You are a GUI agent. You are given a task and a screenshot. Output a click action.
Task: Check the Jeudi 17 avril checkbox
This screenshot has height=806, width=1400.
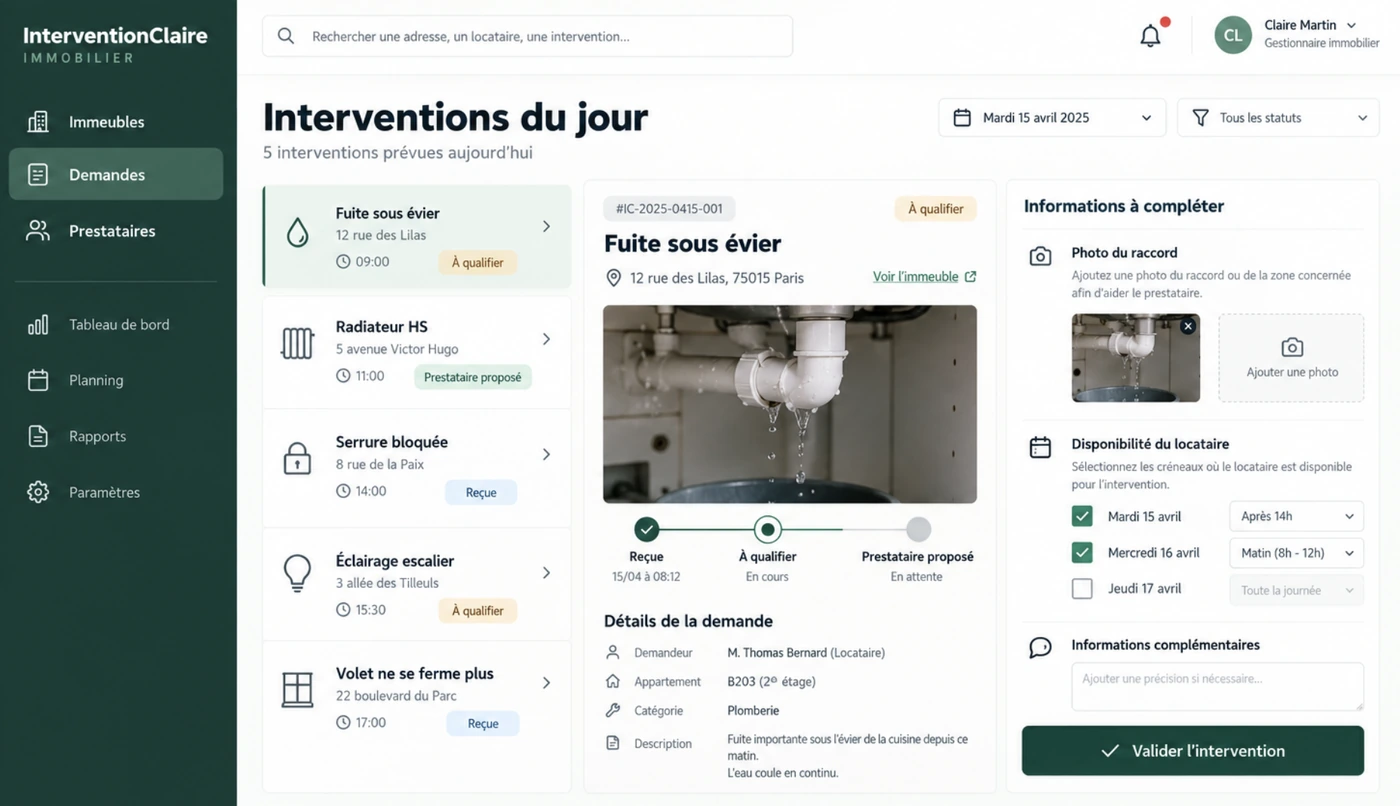(1082, 588)
